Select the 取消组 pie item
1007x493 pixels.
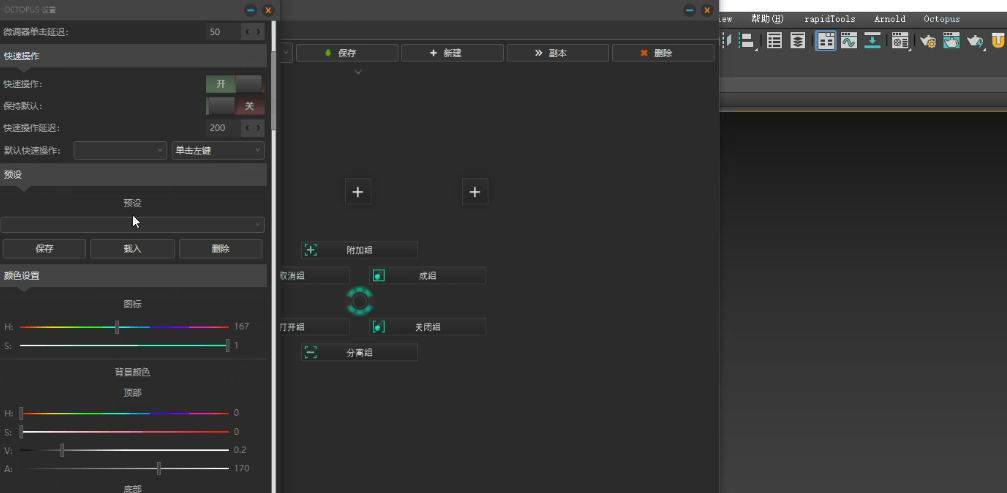click(315, 275)
